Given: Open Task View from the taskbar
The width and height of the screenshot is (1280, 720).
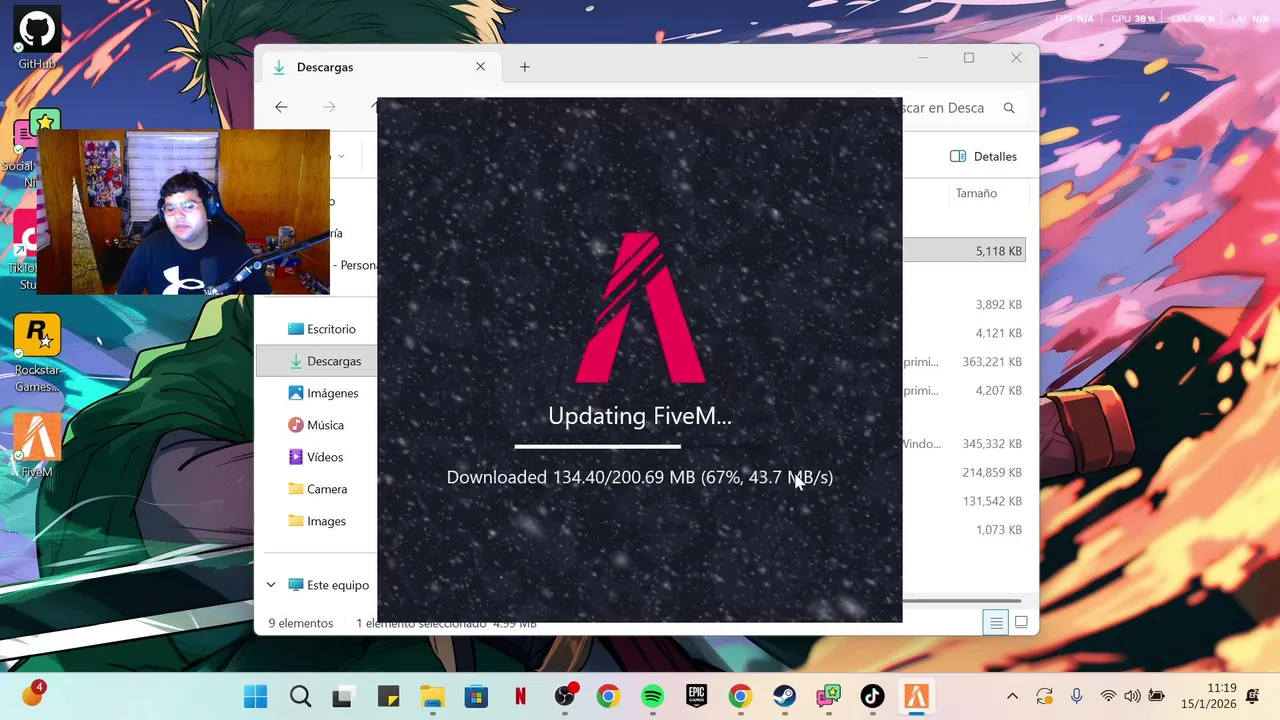Looking at the screenshot, I should (x=343, y=697).
